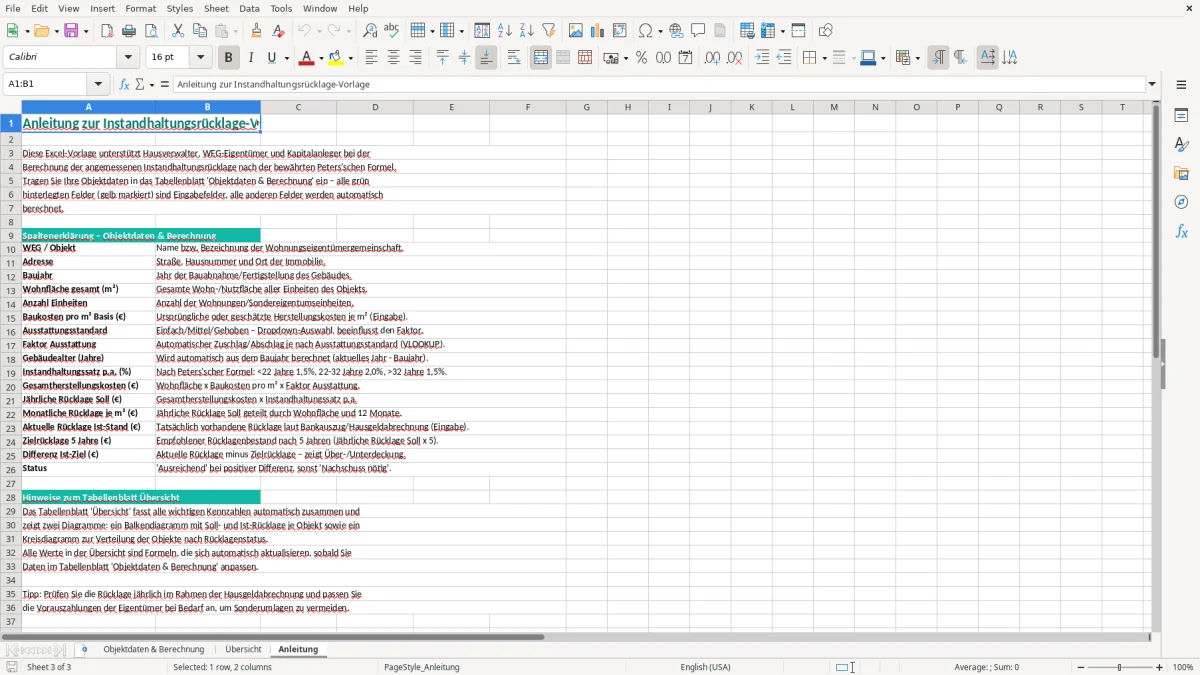Copy selection with the Copy icon
The image size is (1200, 675).
click(200, 31)
